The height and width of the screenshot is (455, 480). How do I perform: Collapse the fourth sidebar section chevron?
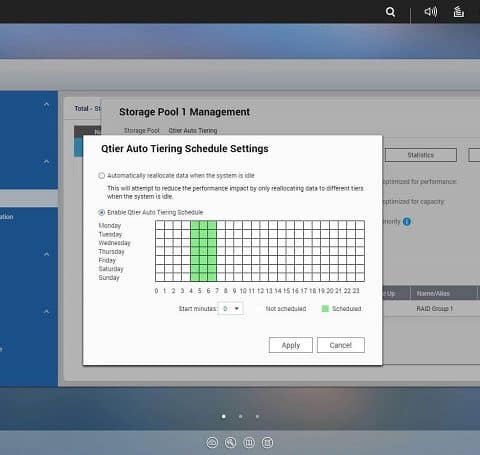[x=46, y=312]
